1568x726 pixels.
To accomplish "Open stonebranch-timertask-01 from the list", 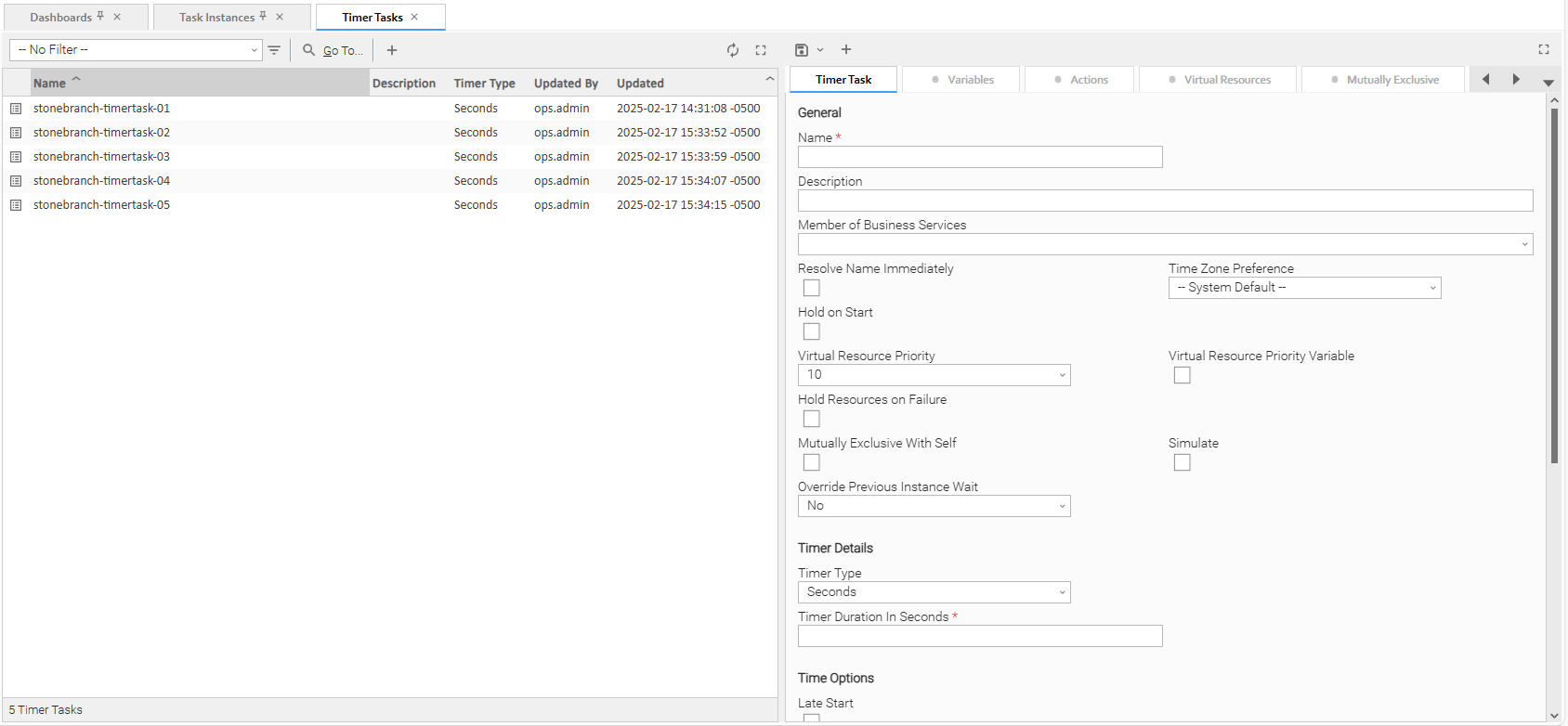I will click(101, 109).
